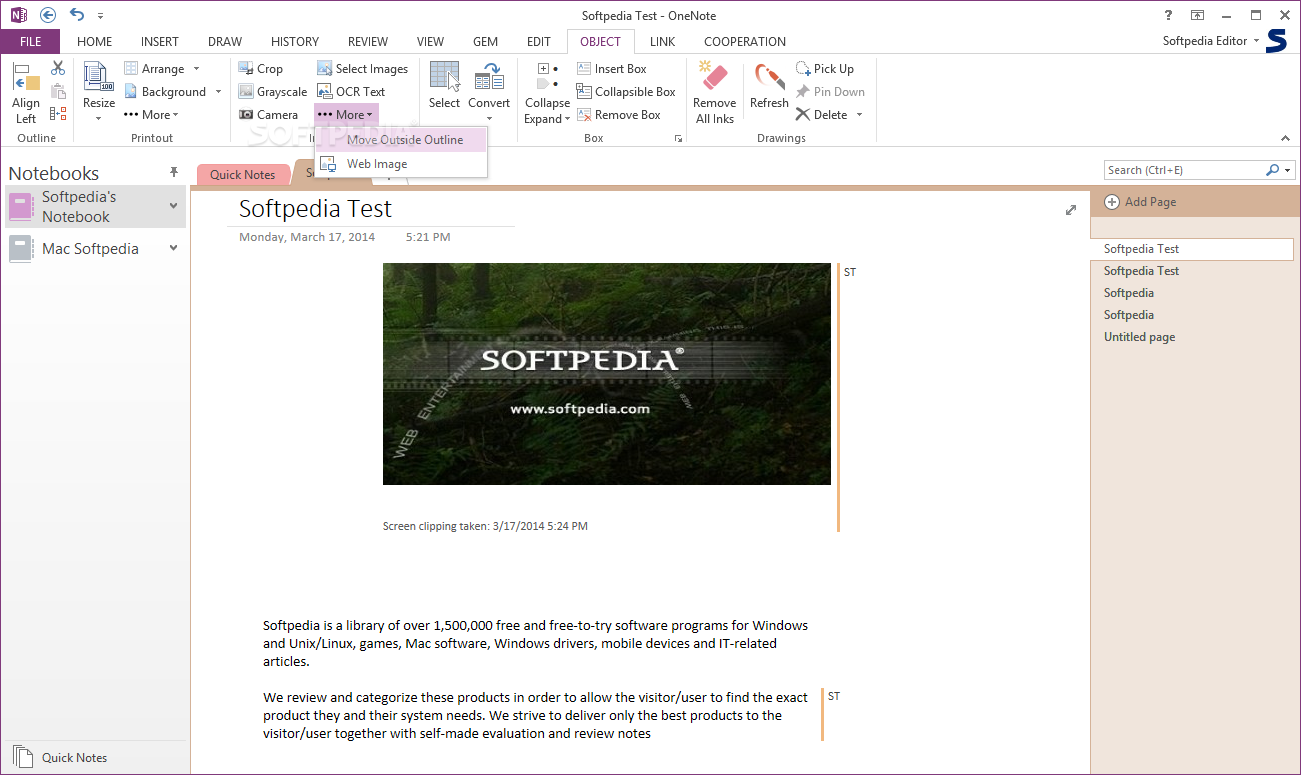Click Insert Box
The height and width of the screenshot is (775, 1301).
tap(612, 69)
